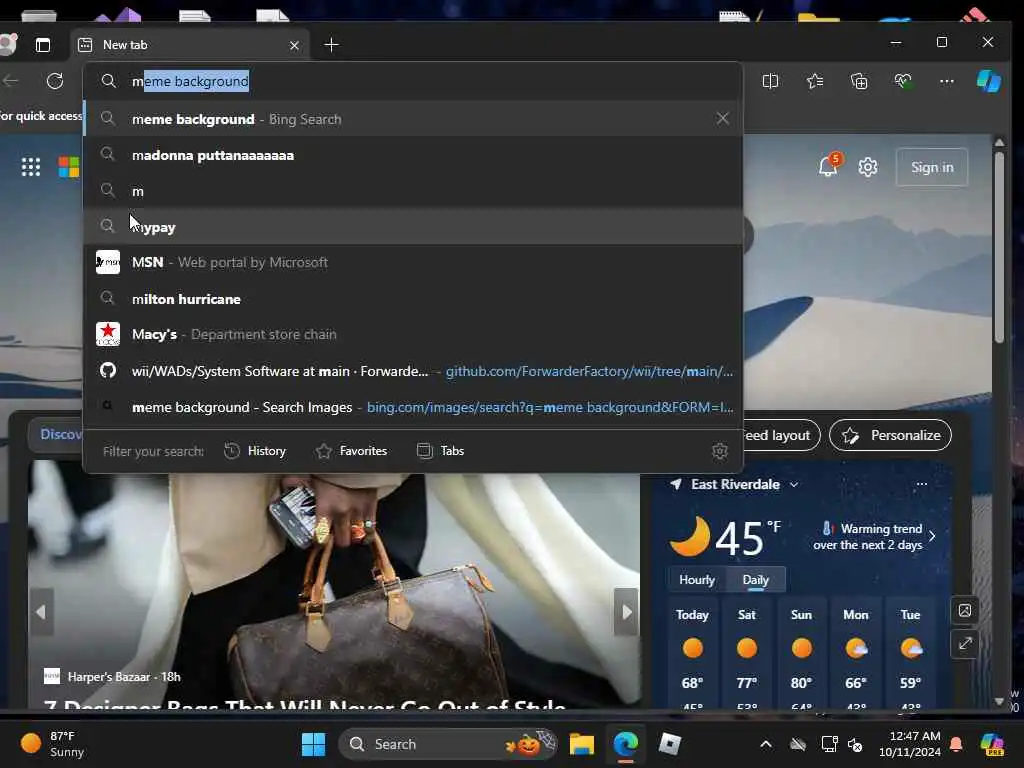
Task: Open the Windows Start menu
Action: pos(313,744)
